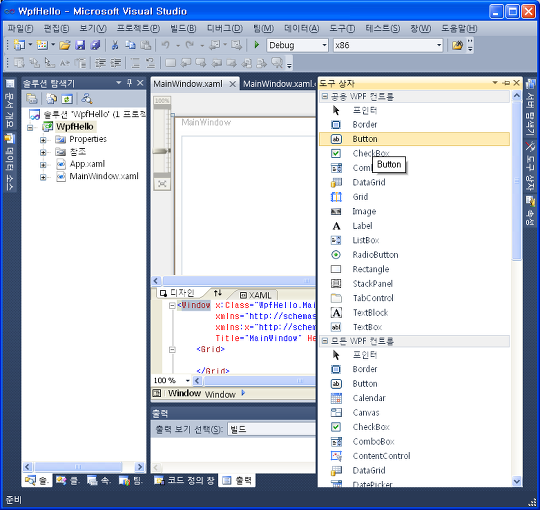Open the 100 % XAML zoom dropdown
540x510 pixels.
point(188,381)
